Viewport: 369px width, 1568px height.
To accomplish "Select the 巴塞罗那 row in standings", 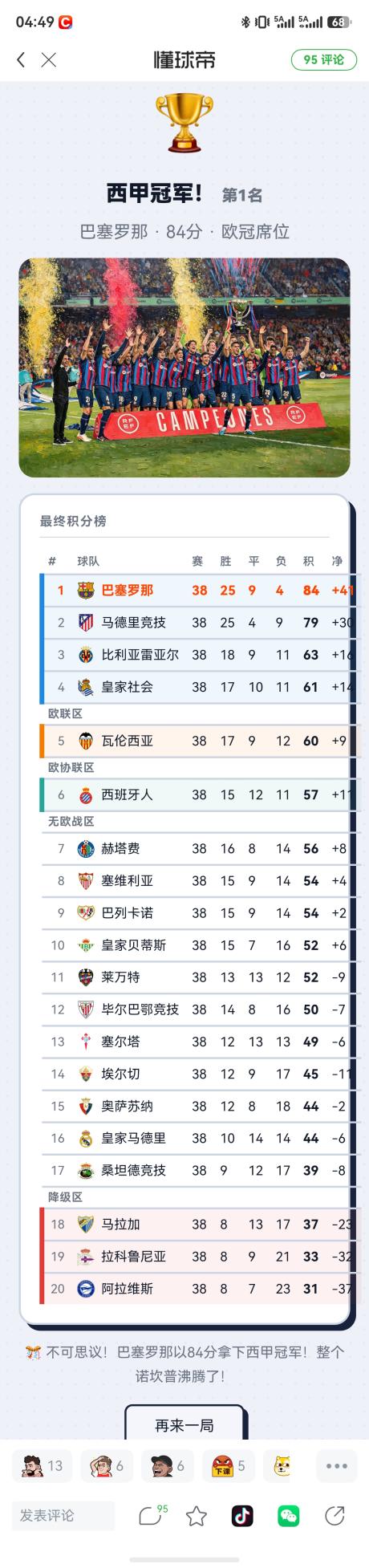I will pyautogui.click(x=196, y=590).
